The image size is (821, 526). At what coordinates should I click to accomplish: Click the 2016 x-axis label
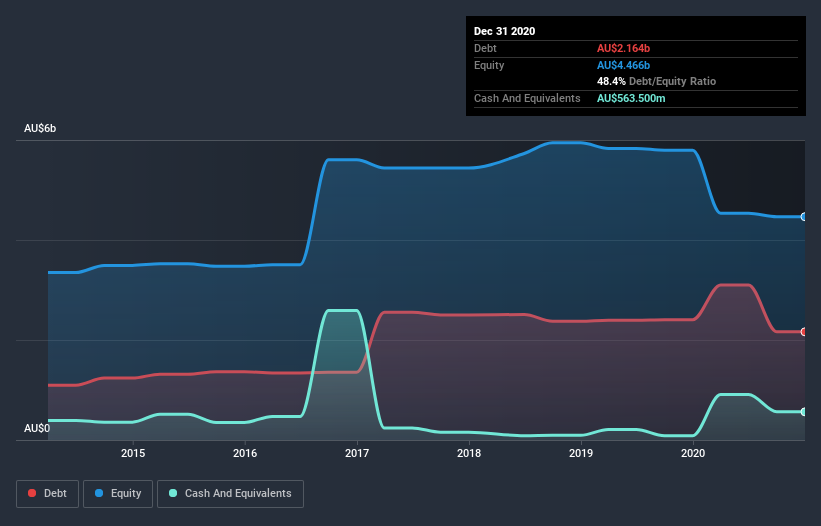[x=245, y=453]
